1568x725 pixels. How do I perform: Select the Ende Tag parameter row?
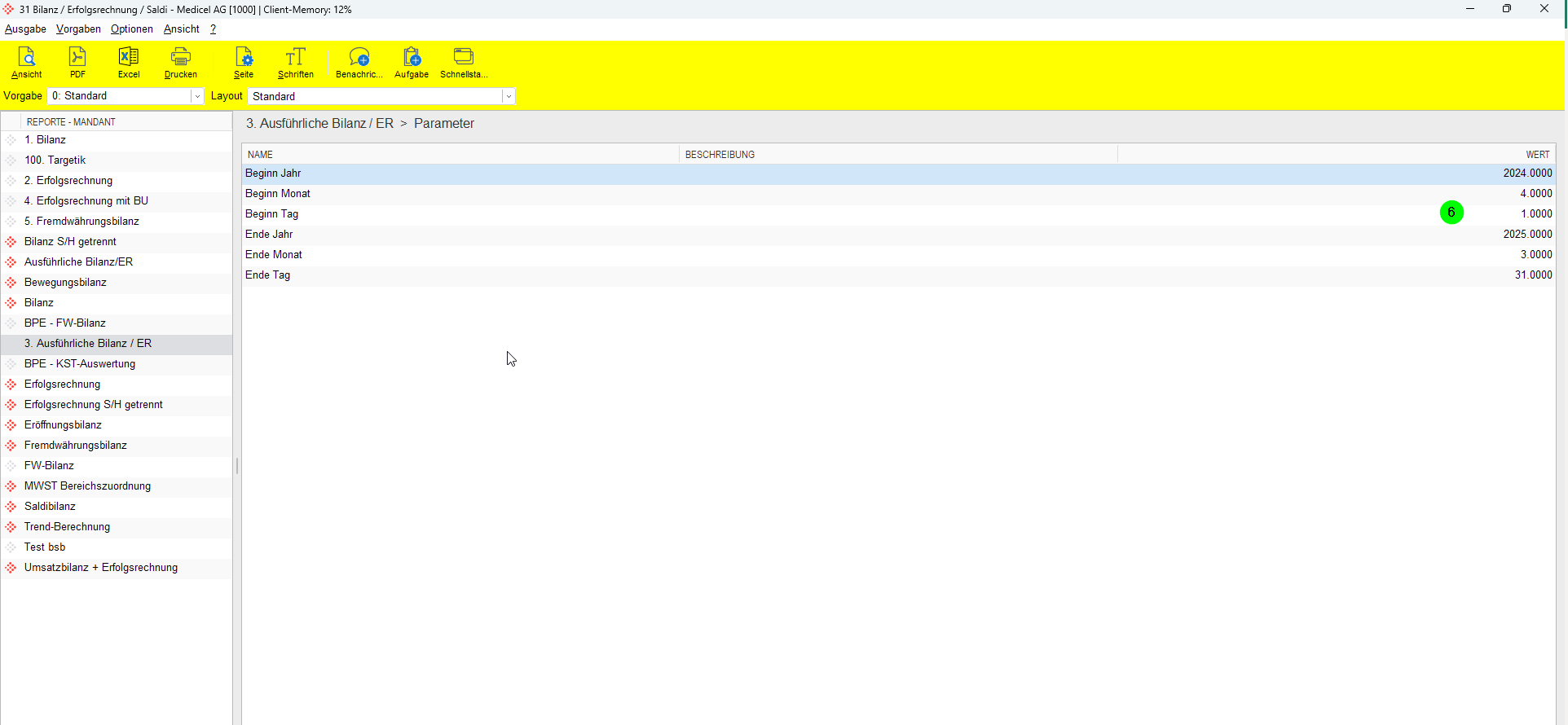point(898,275)
